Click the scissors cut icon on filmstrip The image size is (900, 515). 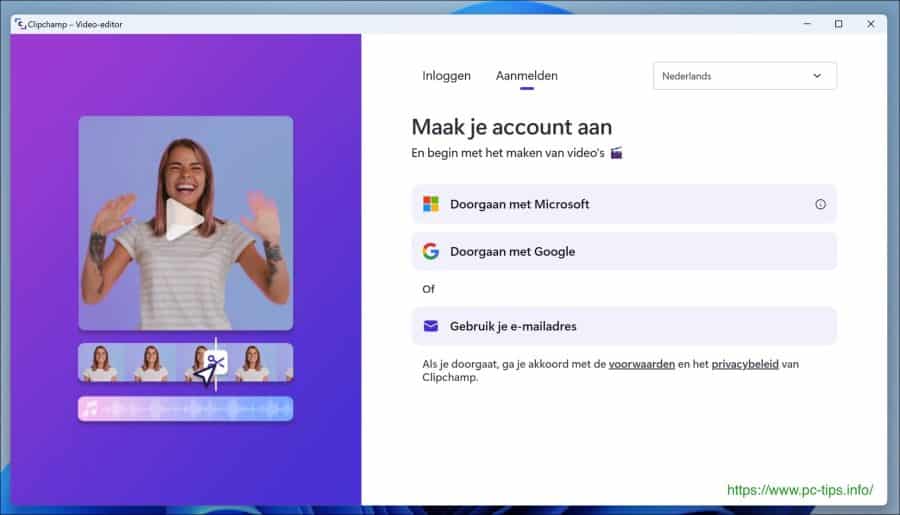216,362
